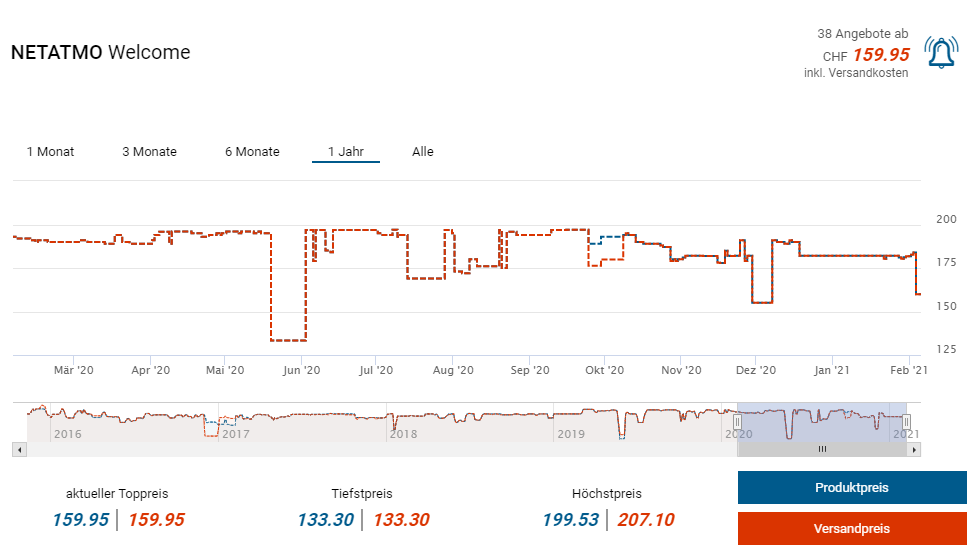
Task: Select the 1 Jahr tab
Action: click(345, 152)
